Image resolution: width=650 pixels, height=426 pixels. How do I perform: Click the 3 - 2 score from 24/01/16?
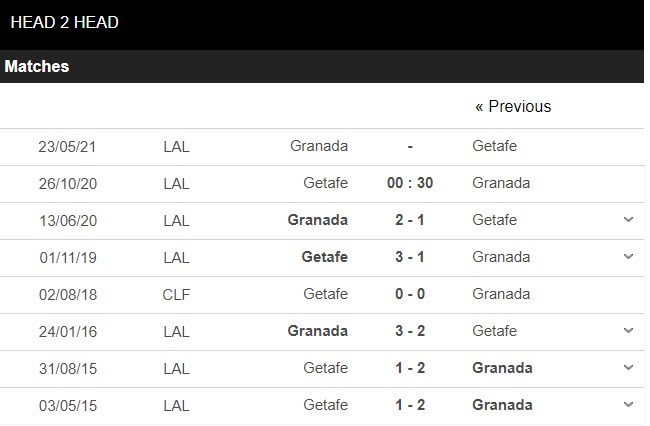pos(410,331)
